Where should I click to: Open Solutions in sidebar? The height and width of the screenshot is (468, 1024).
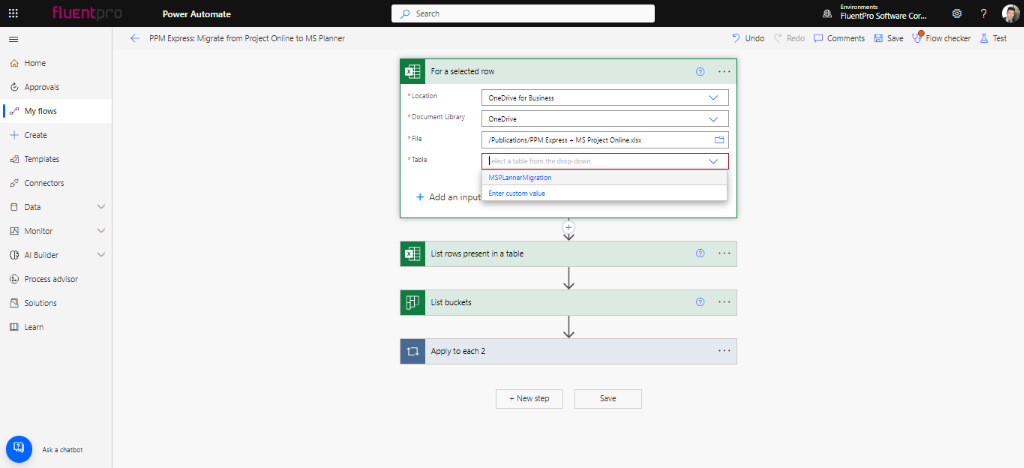pos(56,303)
